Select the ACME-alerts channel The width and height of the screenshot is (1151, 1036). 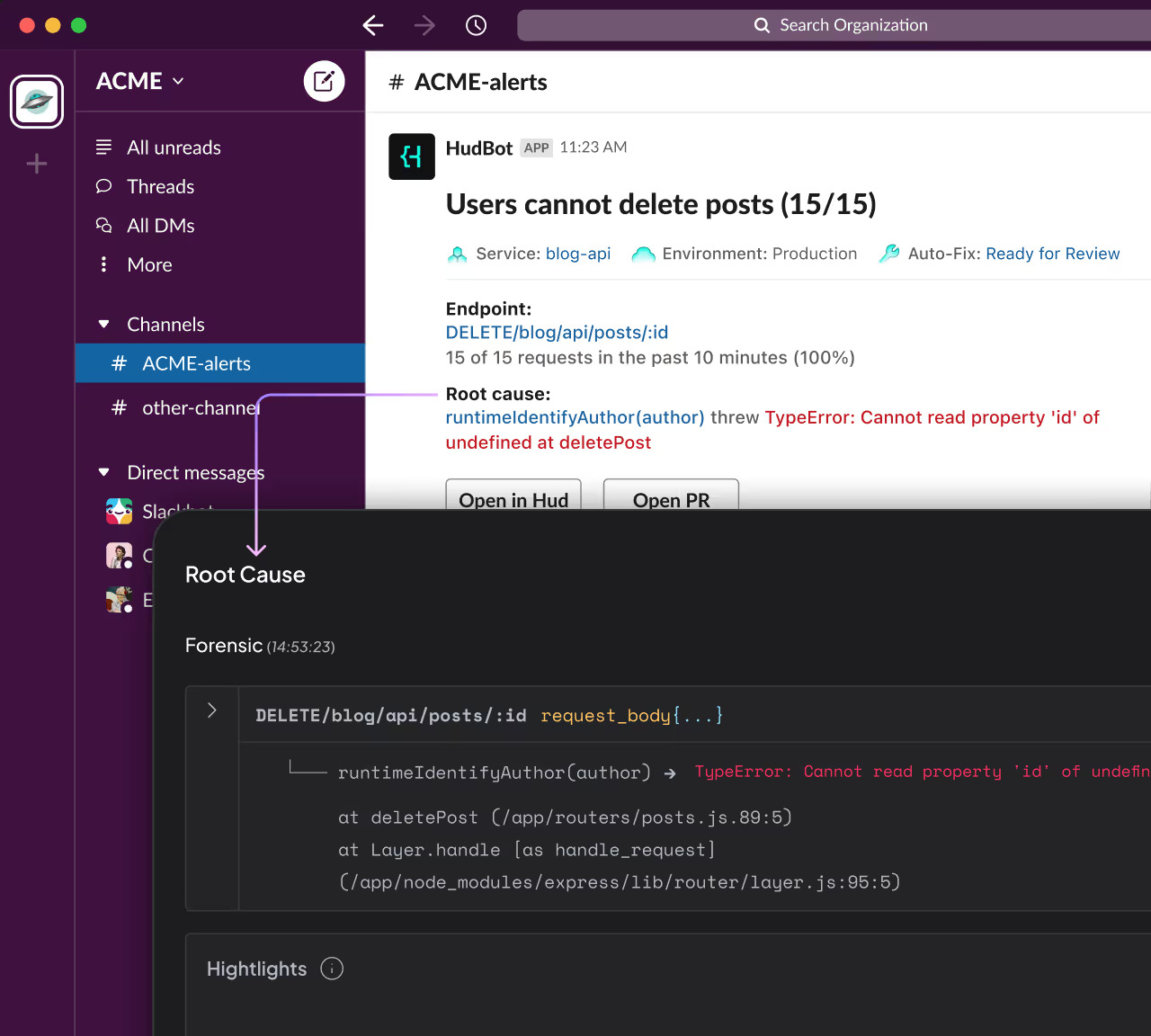click(x=197, y=363)
